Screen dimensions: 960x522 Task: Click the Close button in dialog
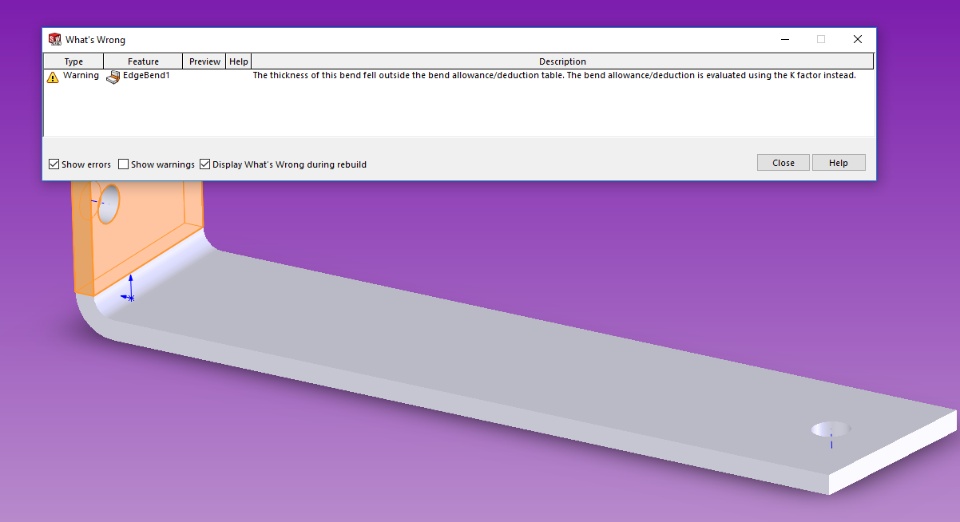(783, 163)
